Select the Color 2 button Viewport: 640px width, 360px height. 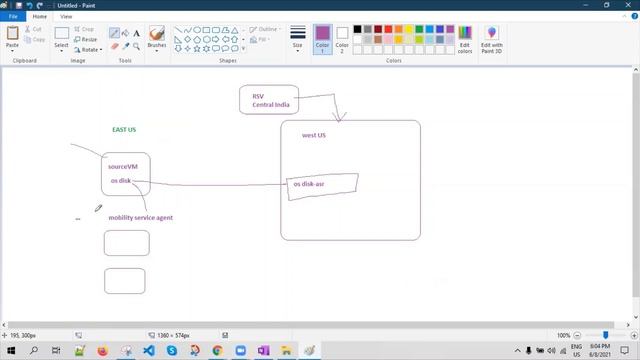point(342,40)
